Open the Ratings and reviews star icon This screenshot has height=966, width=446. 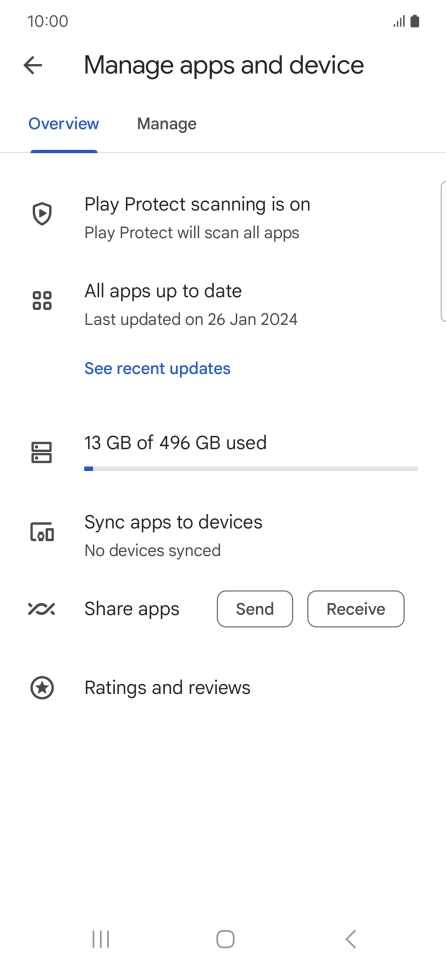pyautogui.click(x=42, y=688)
